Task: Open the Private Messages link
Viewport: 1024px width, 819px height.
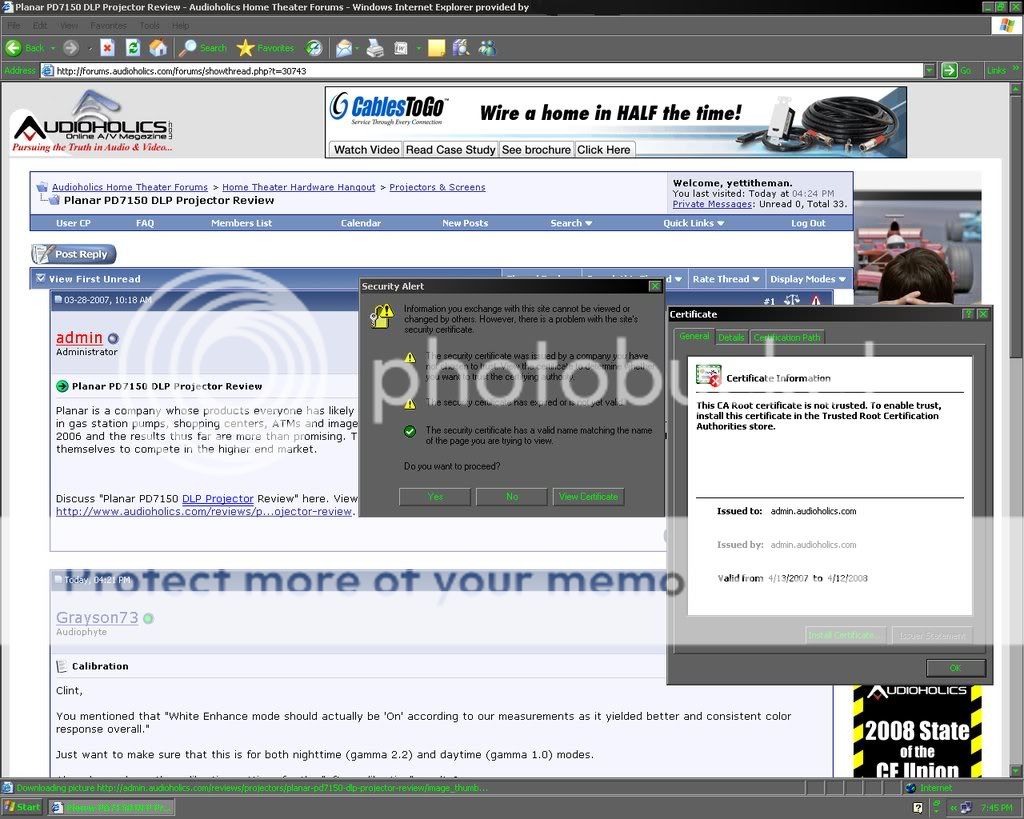Action: click(712, 204)
